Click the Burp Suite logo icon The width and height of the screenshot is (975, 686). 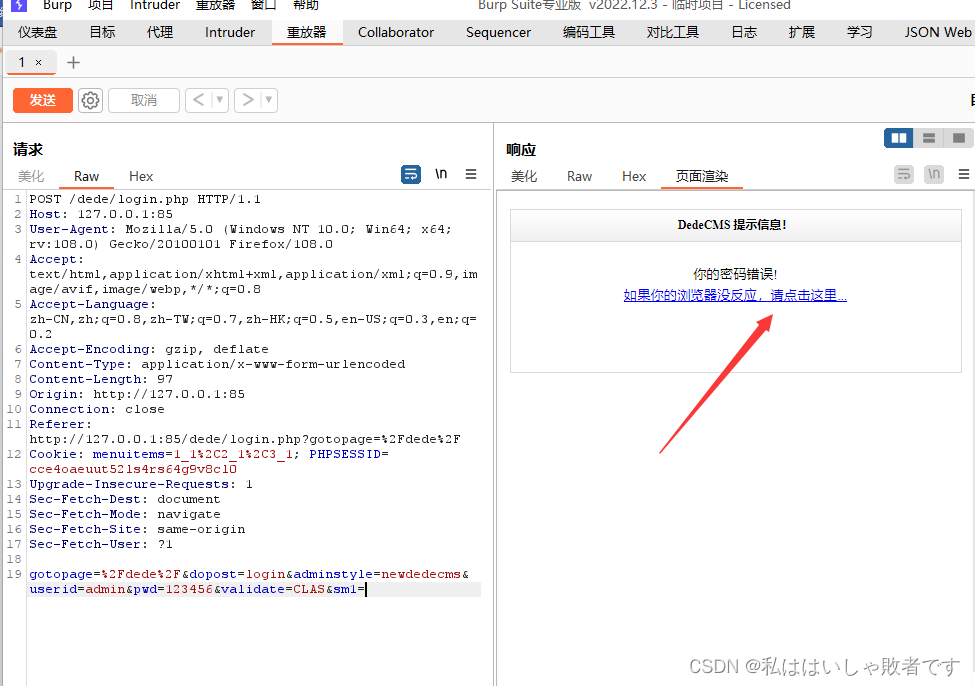(19, 5)
